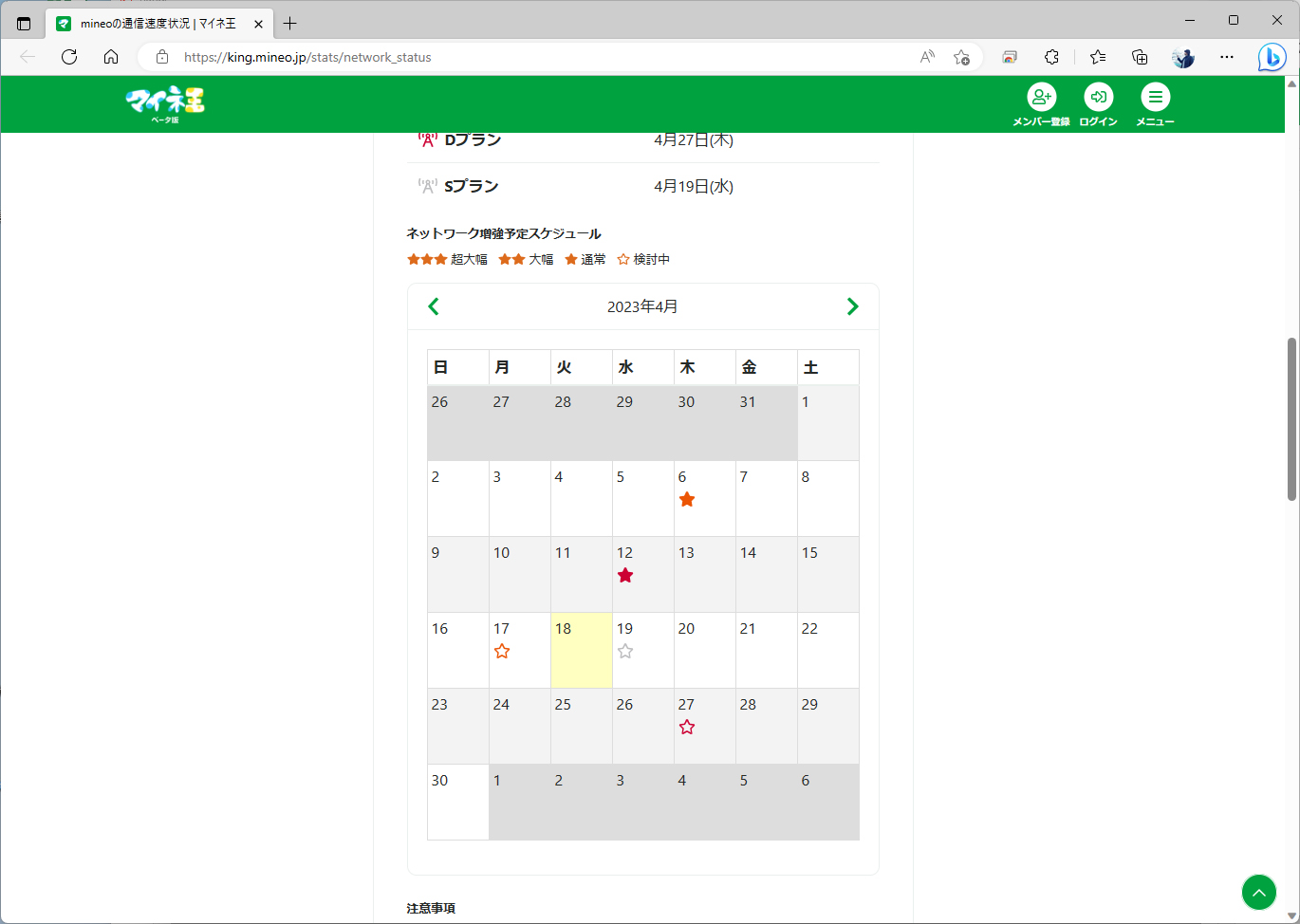Click calendar date 3

[497, 476]
